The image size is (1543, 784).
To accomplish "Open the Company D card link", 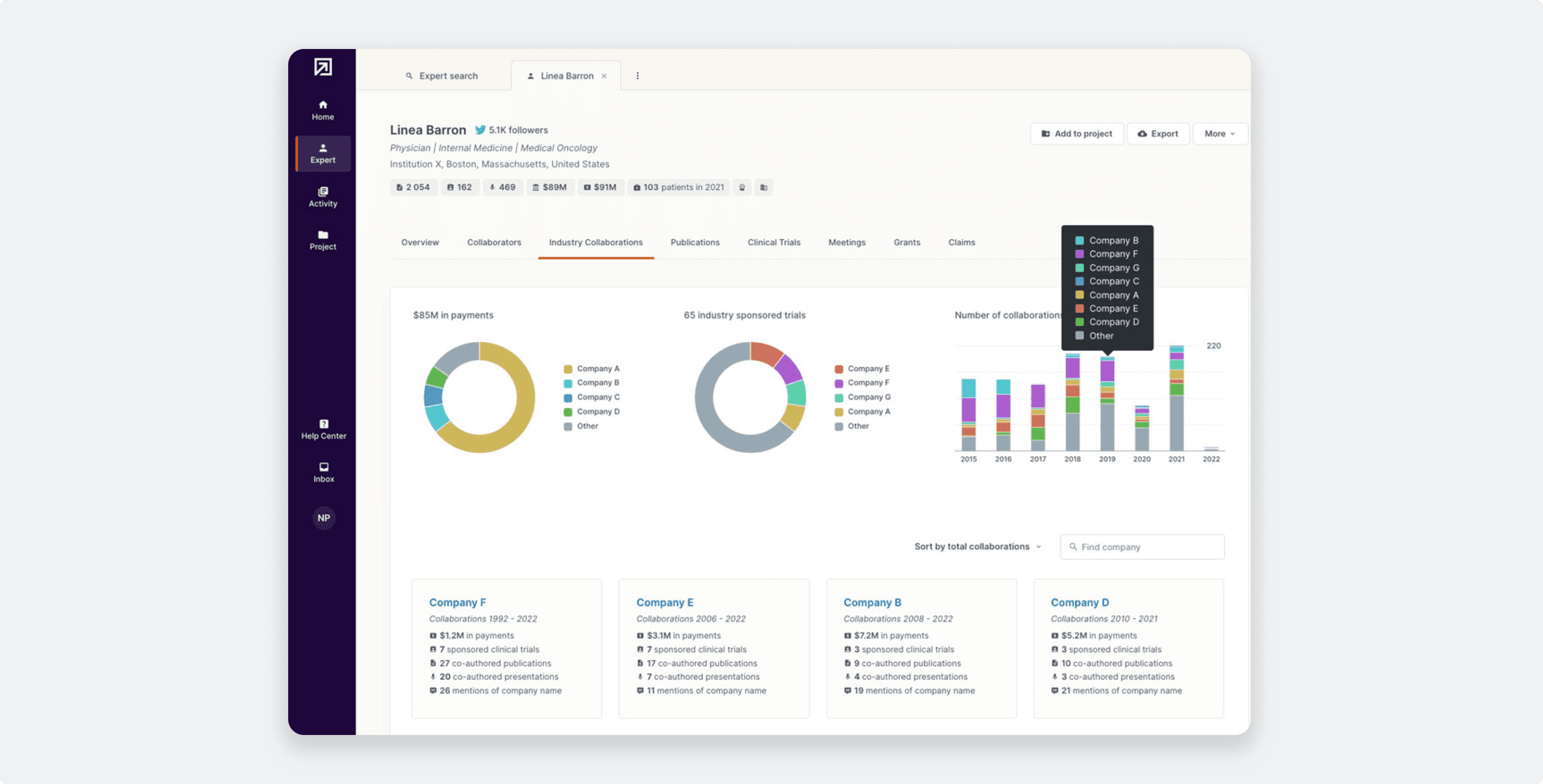I will click(x=1079, y=603).
